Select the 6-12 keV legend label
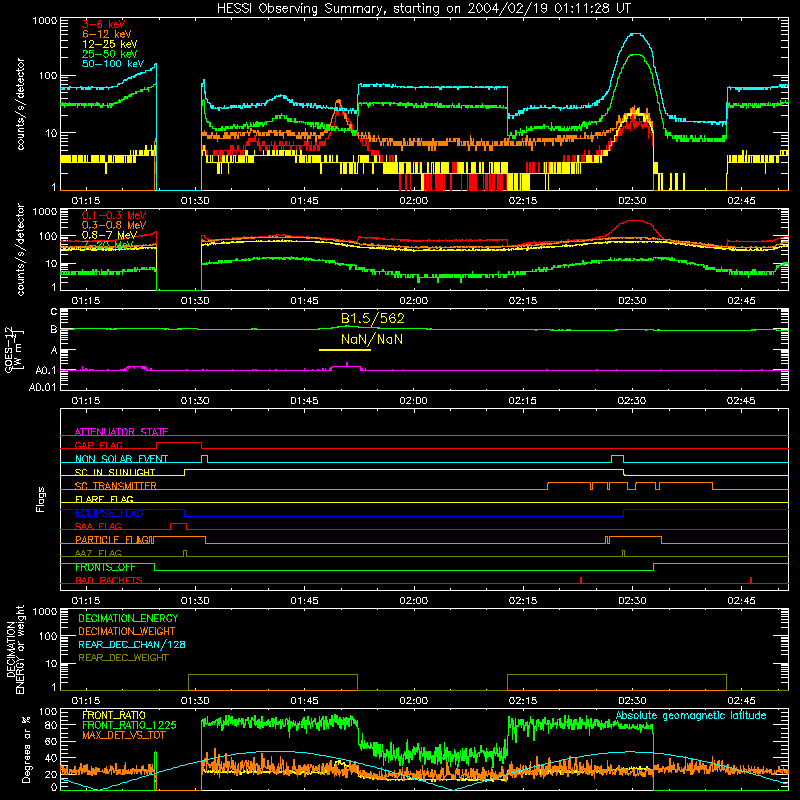Screen dimensions: 800x800 [x=107, y=34]
